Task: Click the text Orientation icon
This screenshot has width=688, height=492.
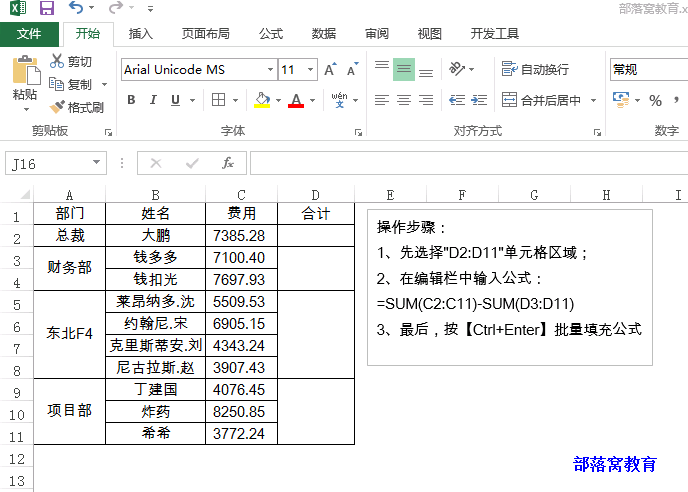Action: pyautogui.click(x=457, y=69)
